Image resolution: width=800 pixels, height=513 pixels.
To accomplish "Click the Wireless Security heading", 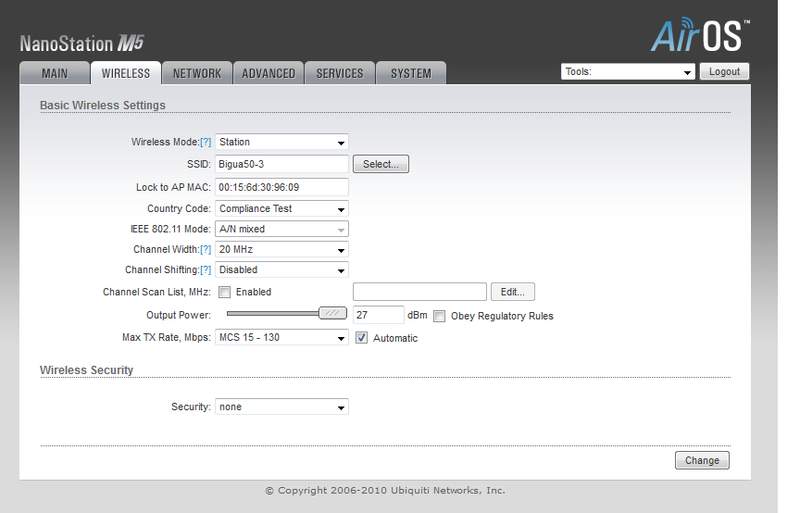I will pos(86,370).
